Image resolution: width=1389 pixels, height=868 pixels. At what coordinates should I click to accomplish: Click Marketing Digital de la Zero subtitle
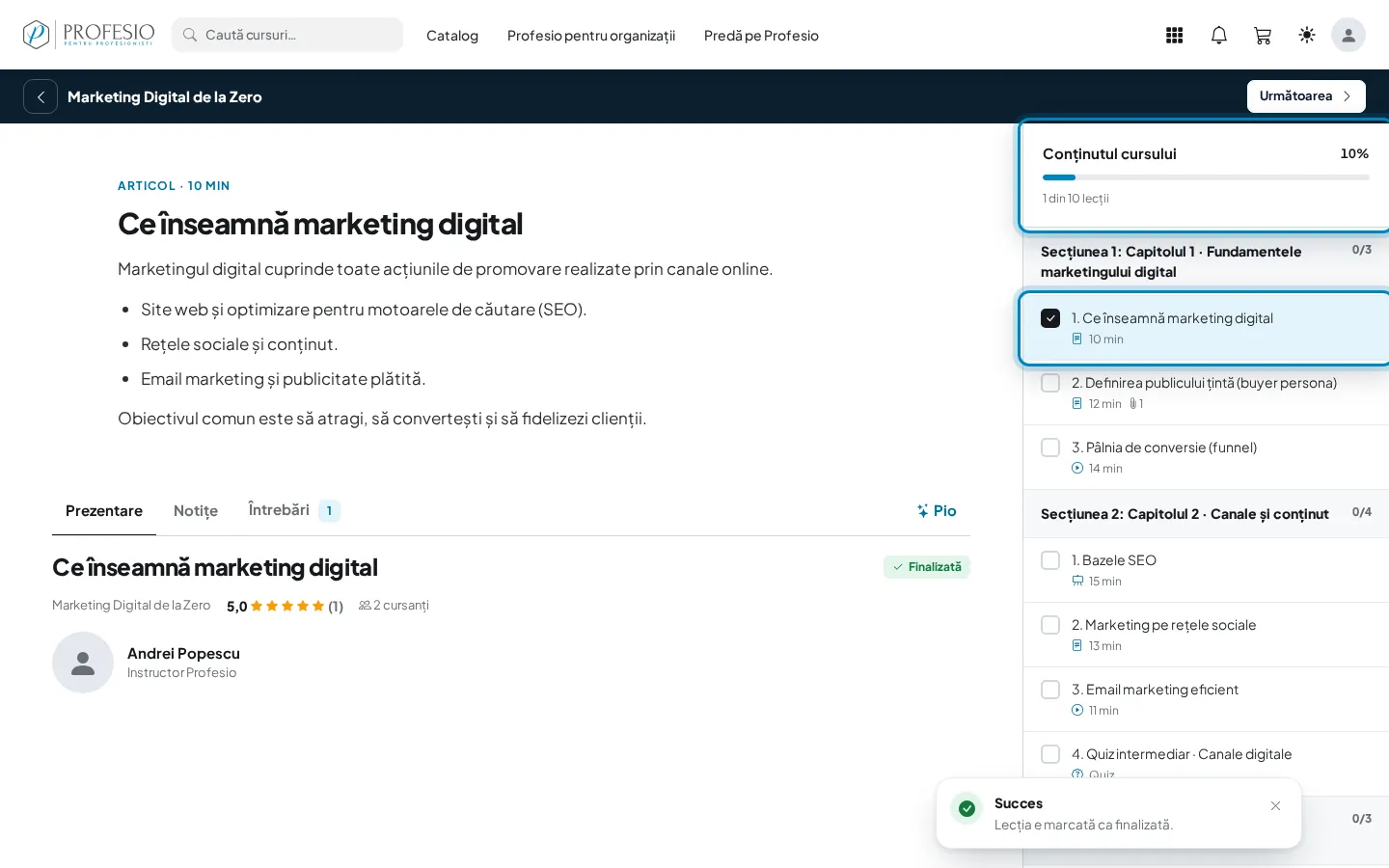coord(131,606)
